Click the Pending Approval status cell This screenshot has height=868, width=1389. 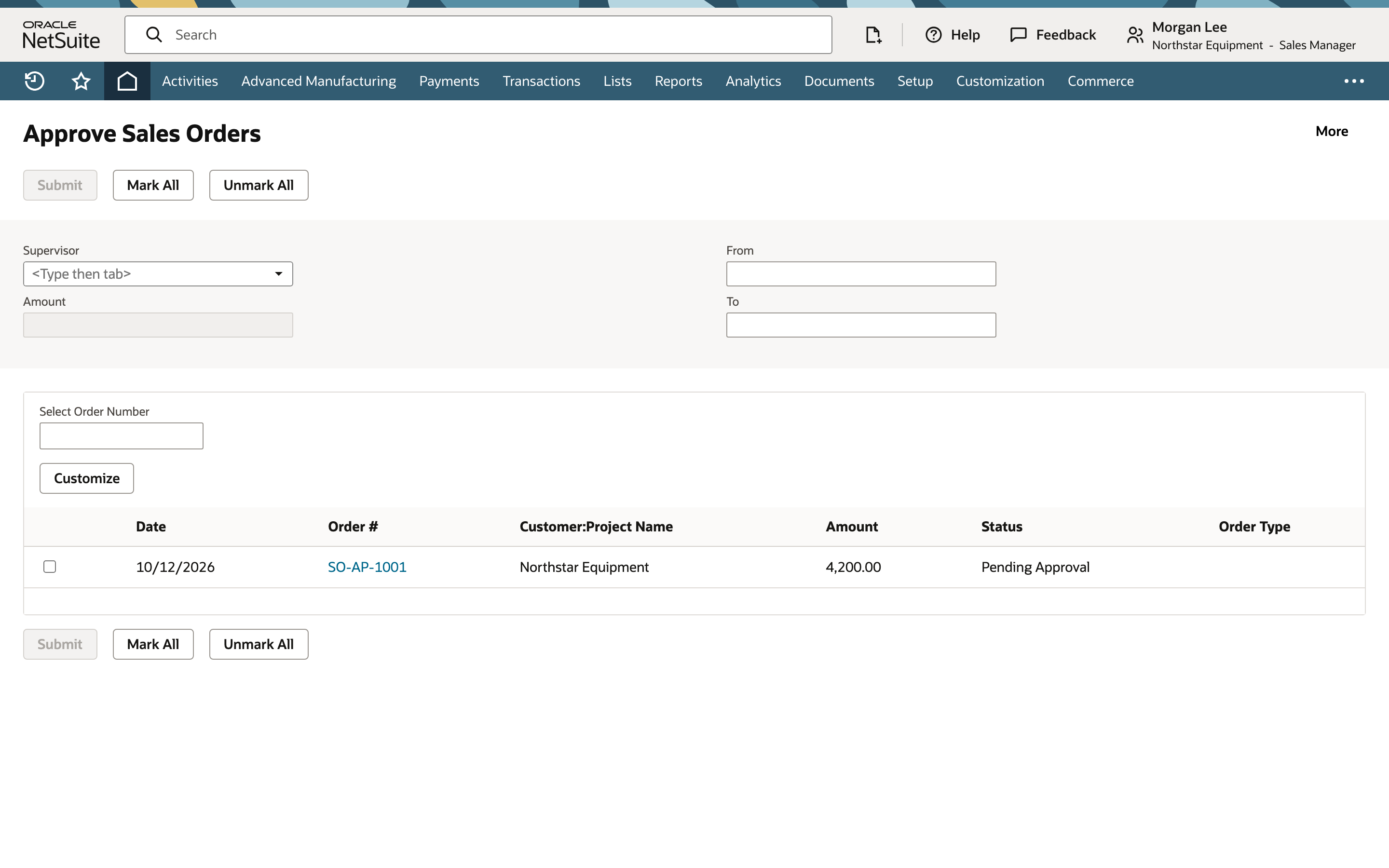pyautogui.click(x=1035, y=567)
